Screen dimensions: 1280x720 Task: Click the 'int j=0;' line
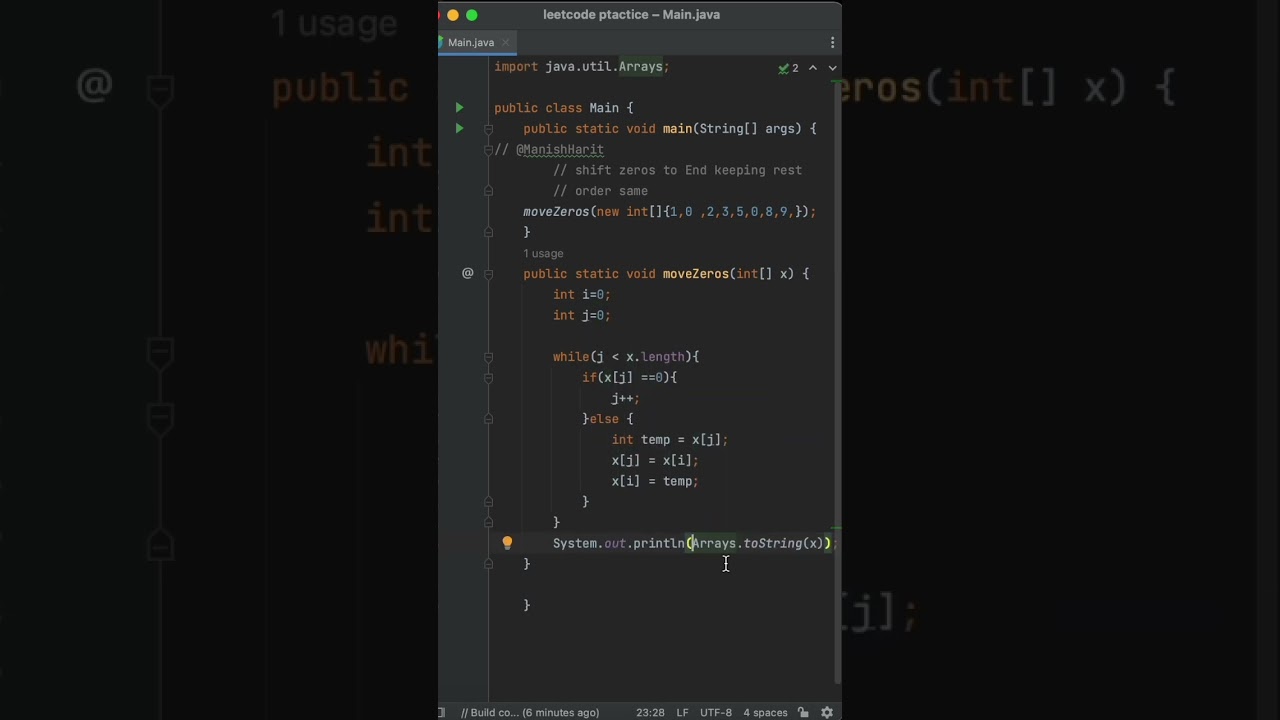coord(581,315)
